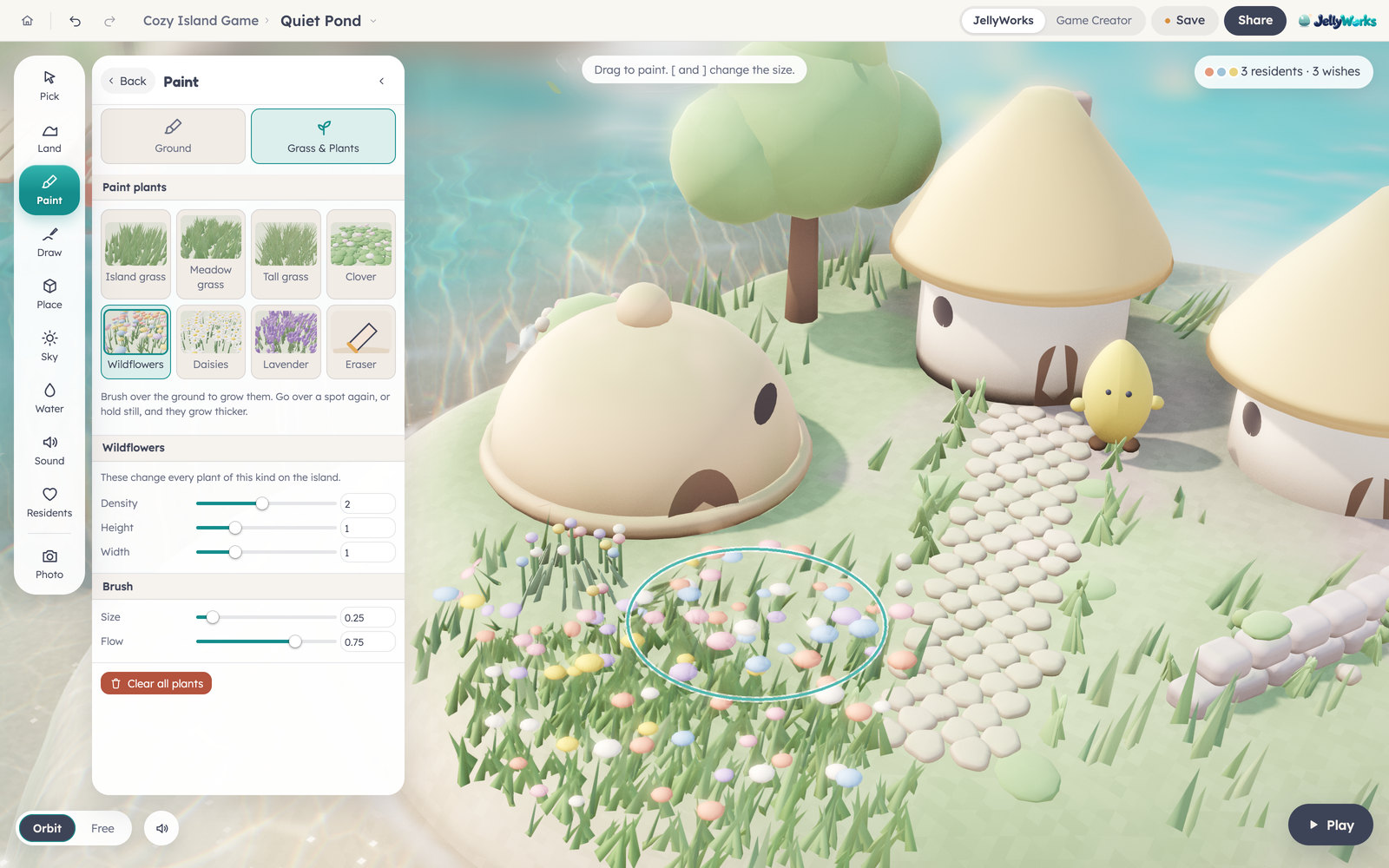Viewport: 1389px width, 868px height.
Task: Select the Pick tool
Action: point(49,85)
